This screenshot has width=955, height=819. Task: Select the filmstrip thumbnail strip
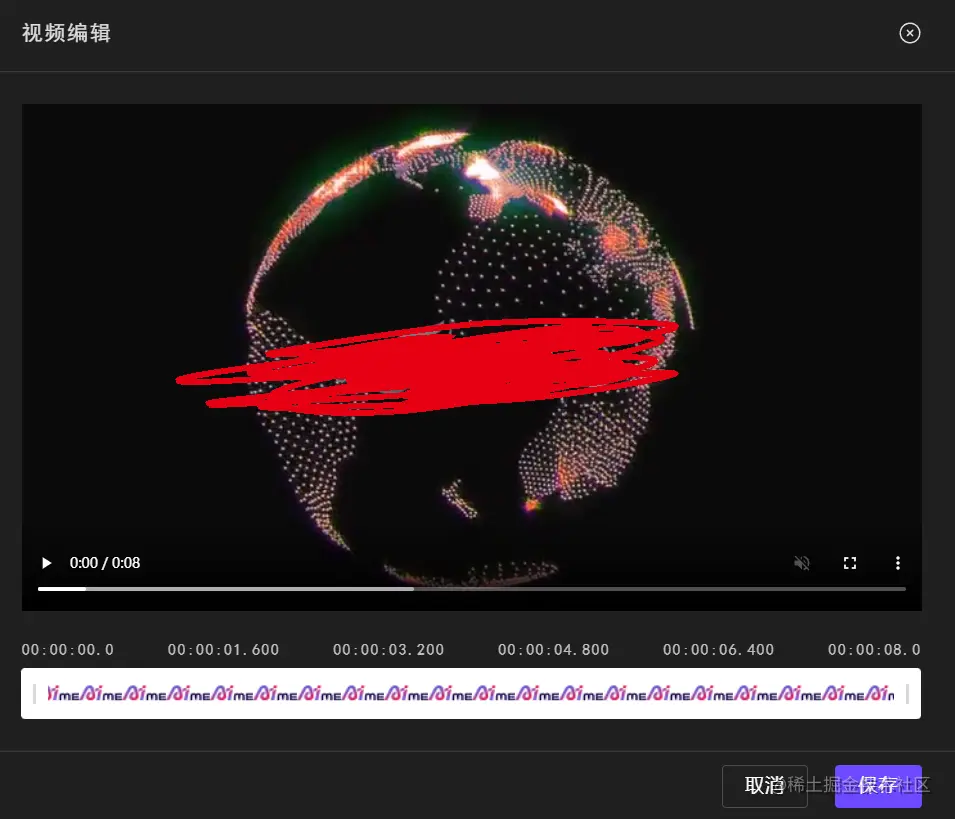[x=472, y=693]
